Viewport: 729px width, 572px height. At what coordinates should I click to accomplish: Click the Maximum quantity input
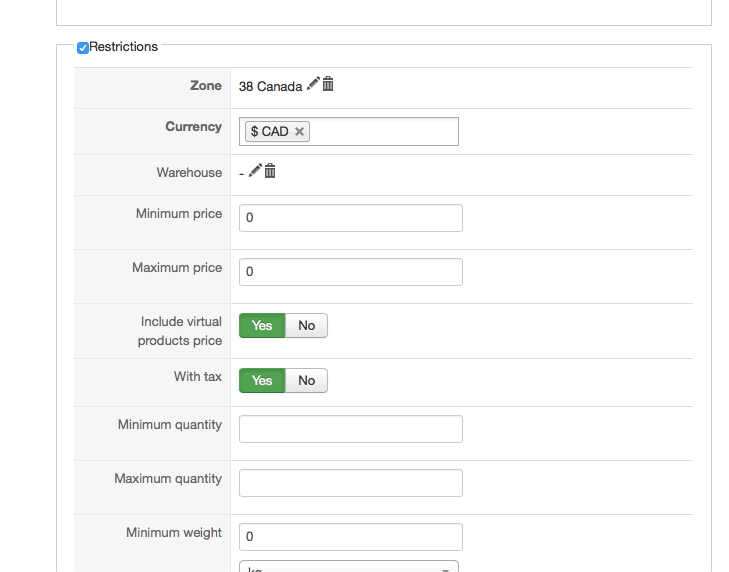pos(350,483)
